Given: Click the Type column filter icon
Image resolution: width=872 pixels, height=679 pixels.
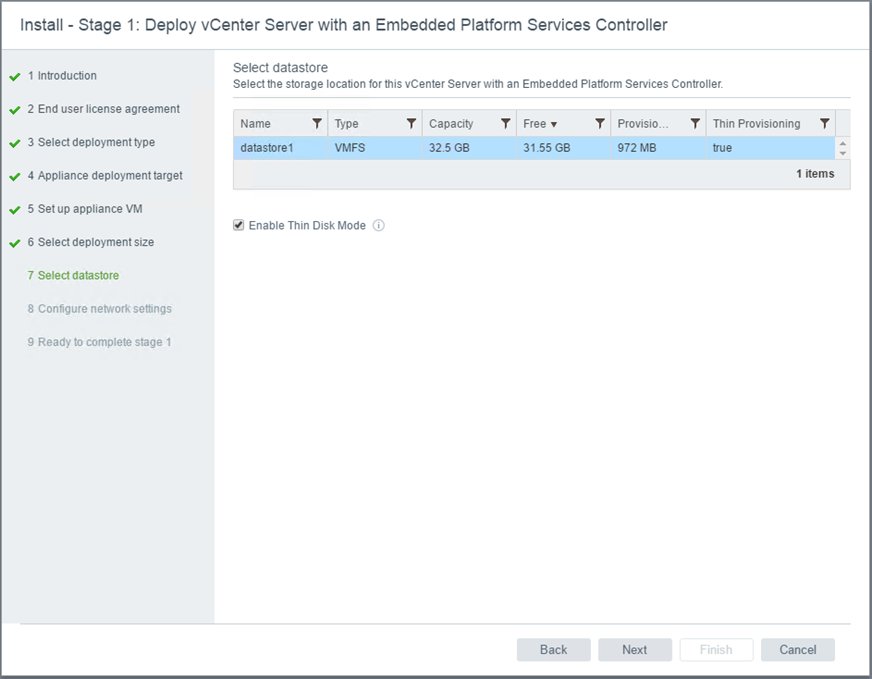Looking at the screenshot, I should pos(411,124).
